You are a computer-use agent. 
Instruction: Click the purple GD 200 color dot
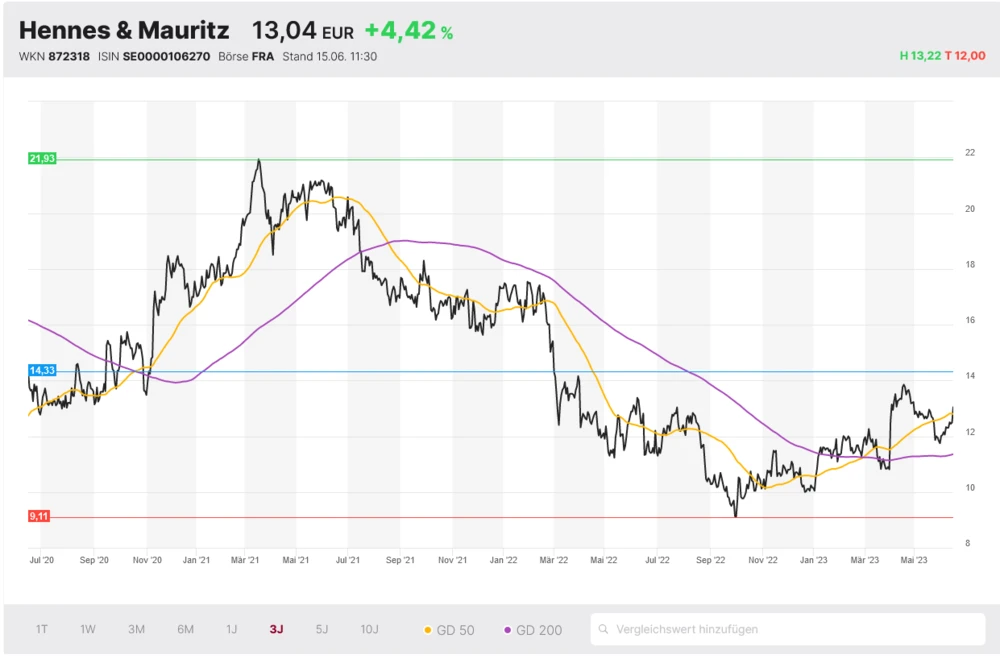point(508,630)
